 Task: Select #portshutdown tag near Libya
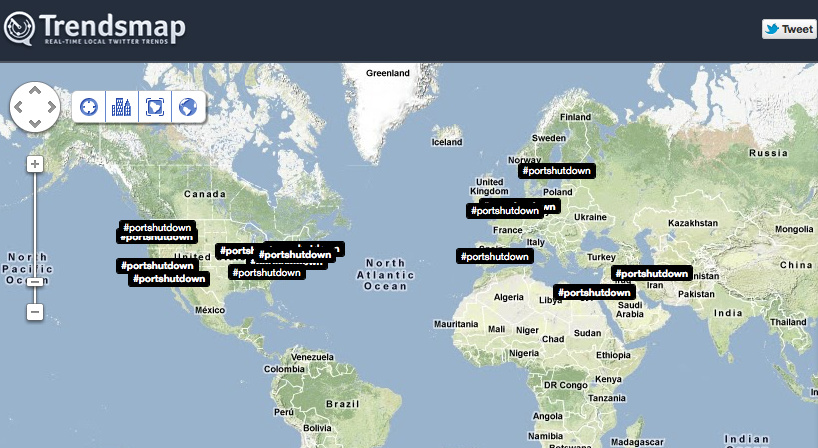(594, 293)
